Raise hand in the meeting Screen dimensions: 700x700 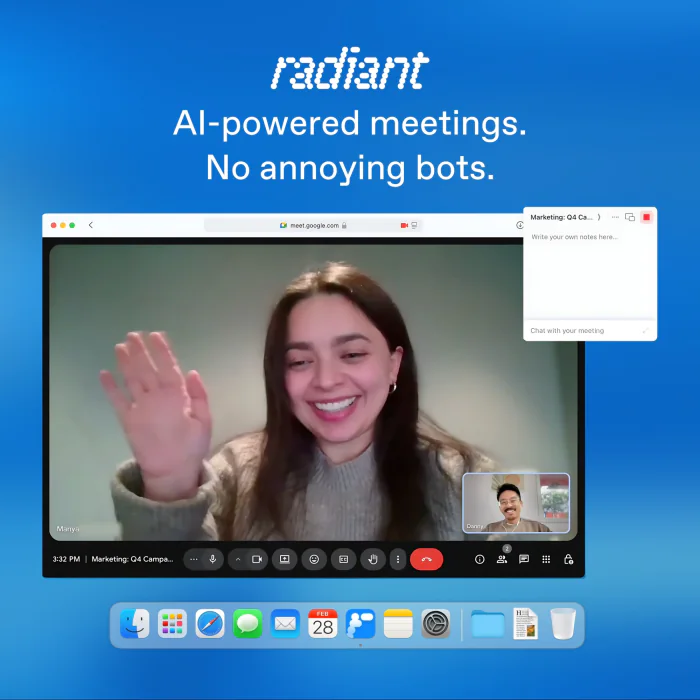tap(373, 559)
